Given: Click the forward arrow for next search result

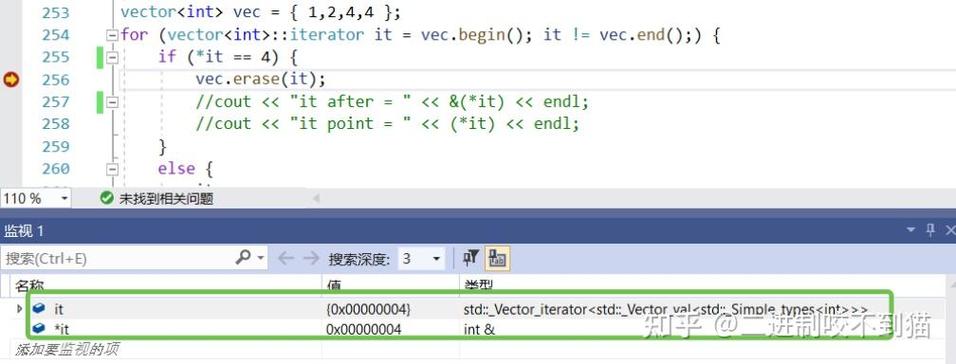Looking at the screenshot, I should coord(311,259).
